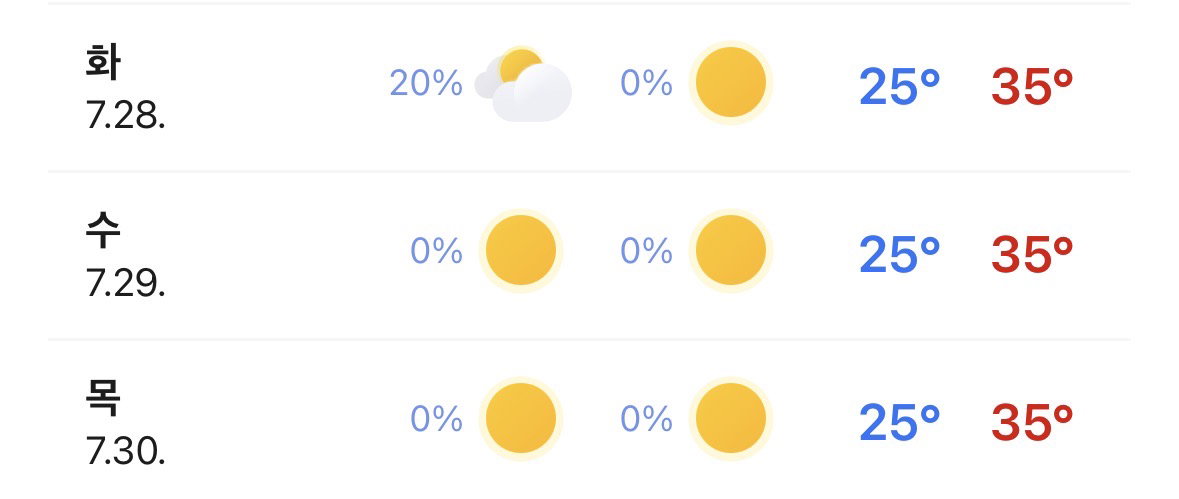Viewport: 1179px width, 499px height.
Task: Open the 수 7.29 forecast row
Action: tap(589, 256)
